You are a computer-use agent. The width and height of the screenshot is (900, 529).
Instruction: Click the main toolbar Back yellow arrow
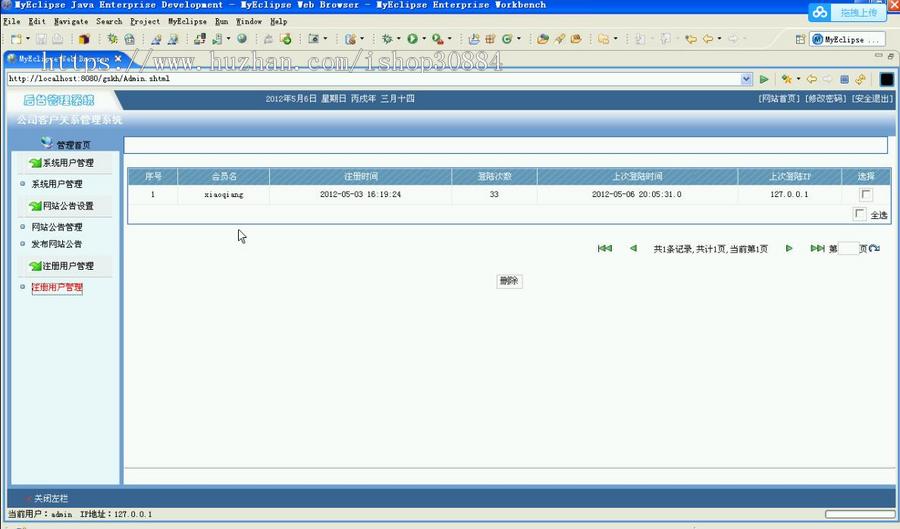[708, 39]
